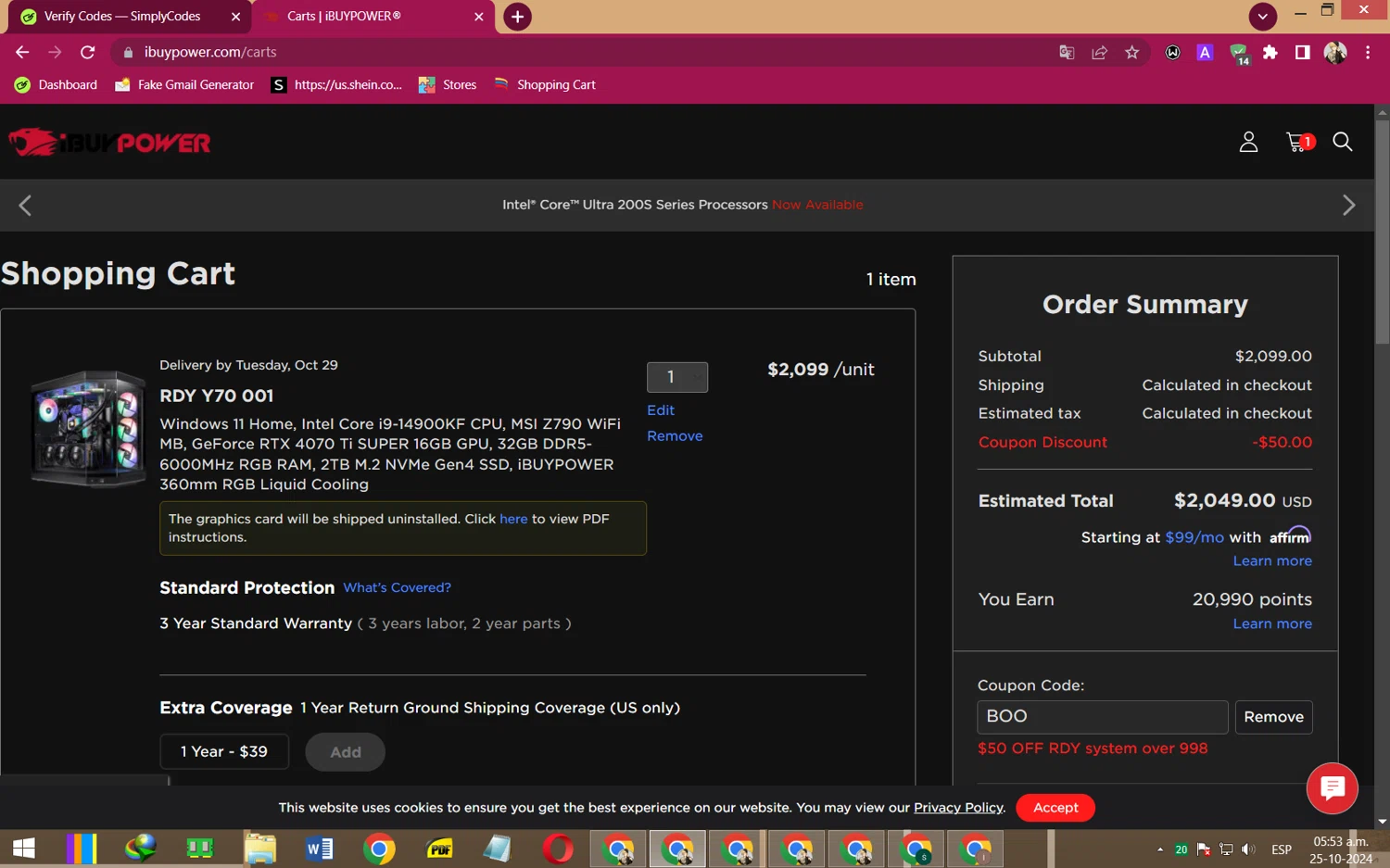Launch Microsoft Word from taskbar
The image size is (1390, 868).
(320, 848)
